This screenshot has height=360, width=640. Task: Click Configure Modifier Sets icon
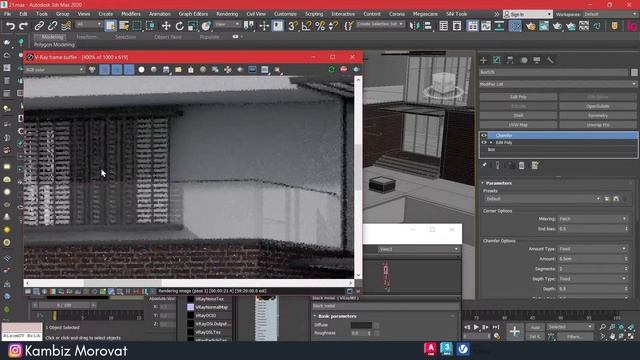coord(535,165)
